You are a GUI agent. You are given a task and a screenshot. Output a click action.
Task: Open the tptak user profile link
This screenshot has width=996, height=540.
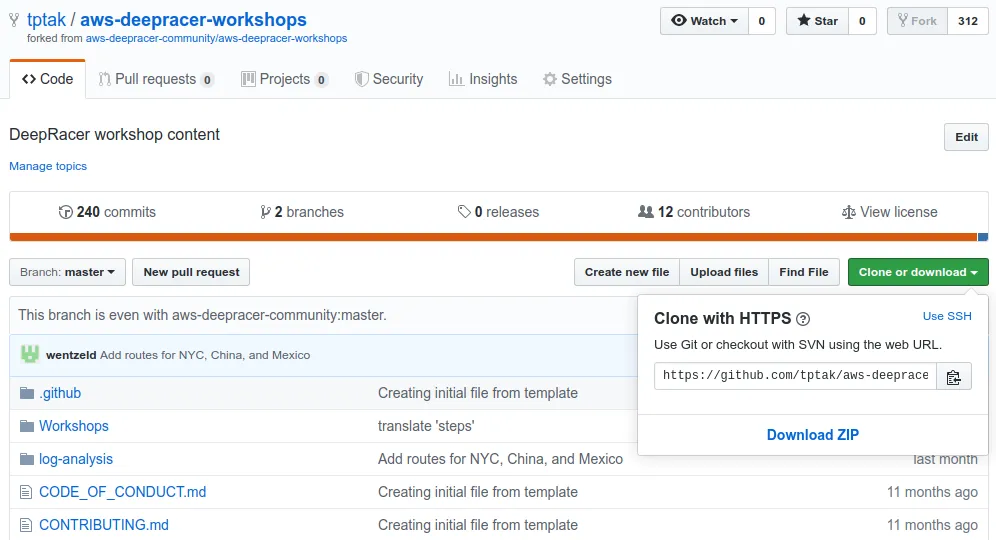[46, 20]
